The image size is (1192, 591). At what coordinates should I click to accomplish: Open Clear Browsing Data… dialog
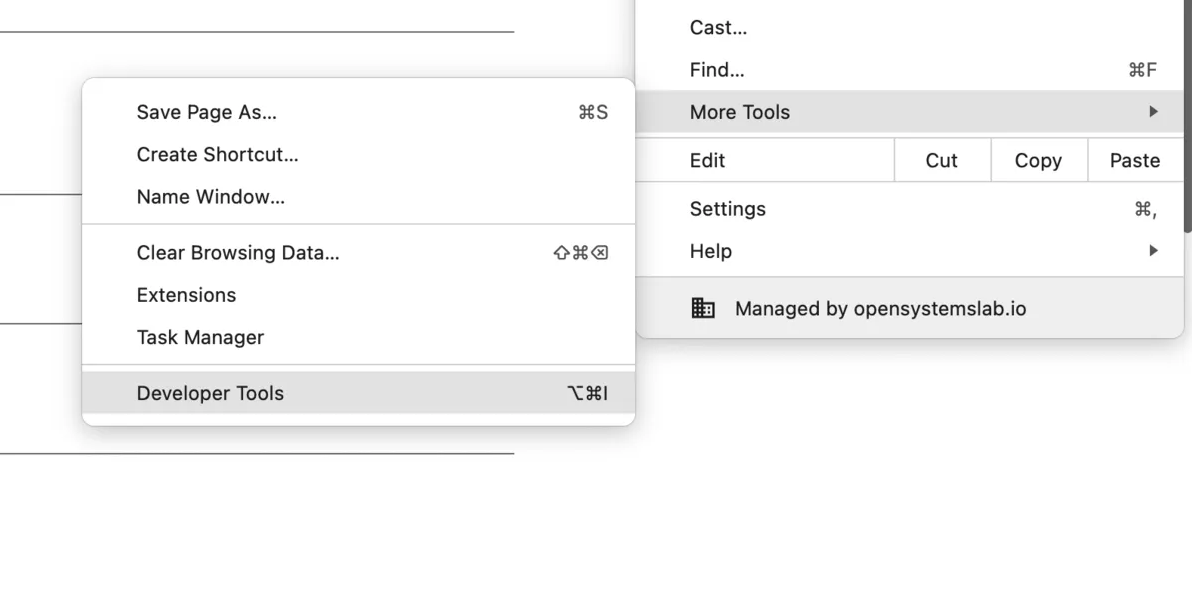(358, 253)
